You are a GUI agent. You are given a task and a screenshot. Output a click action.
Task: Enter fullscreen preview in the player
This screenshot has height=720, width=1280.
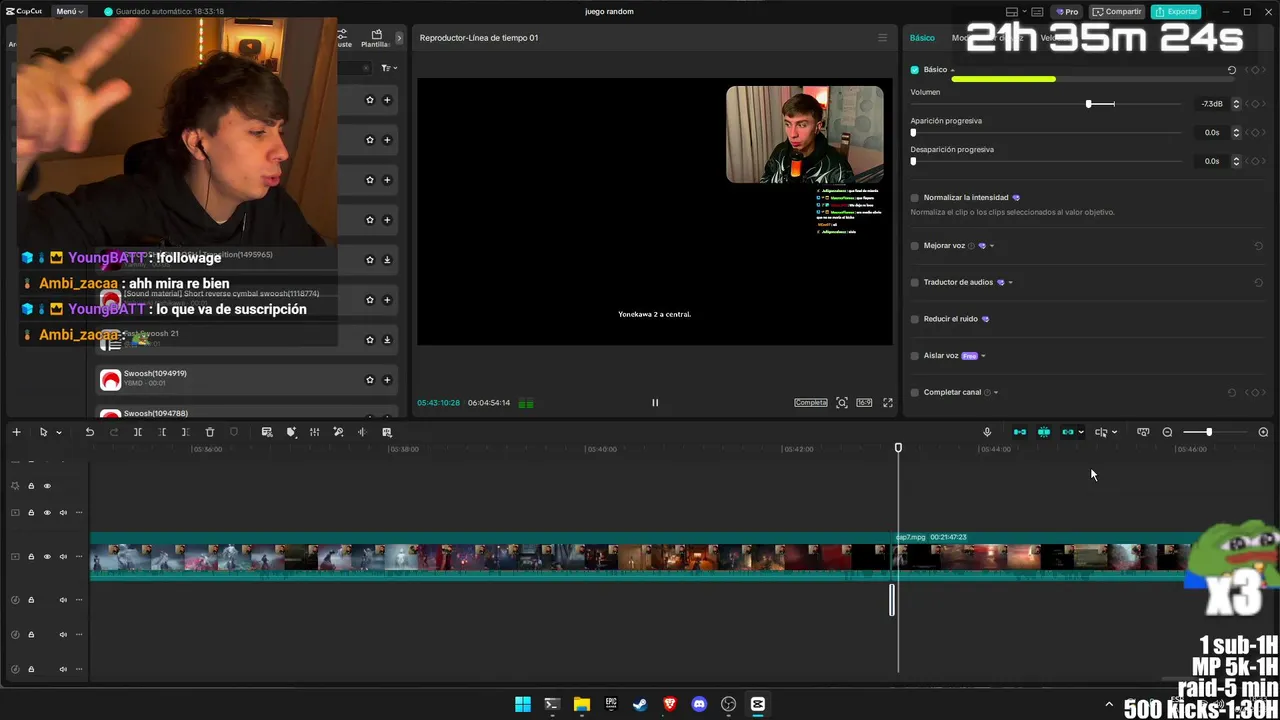coord(887,403)
